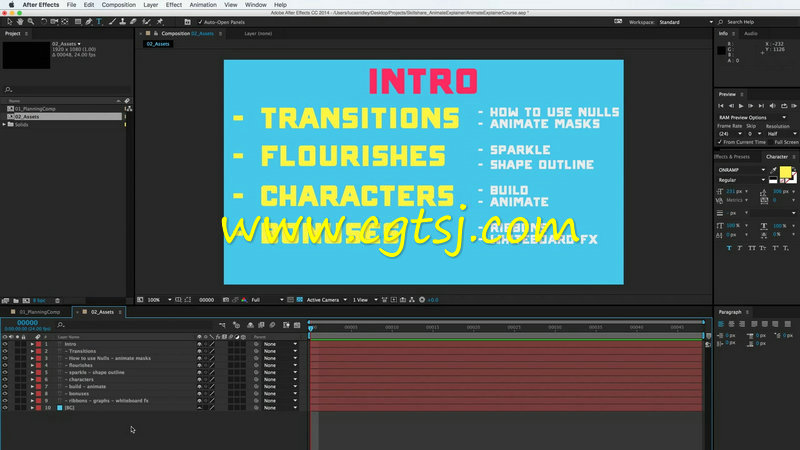
Task: Expand the '- sparkle - shape outline' layer triangle
Action: tap(32, 372)
